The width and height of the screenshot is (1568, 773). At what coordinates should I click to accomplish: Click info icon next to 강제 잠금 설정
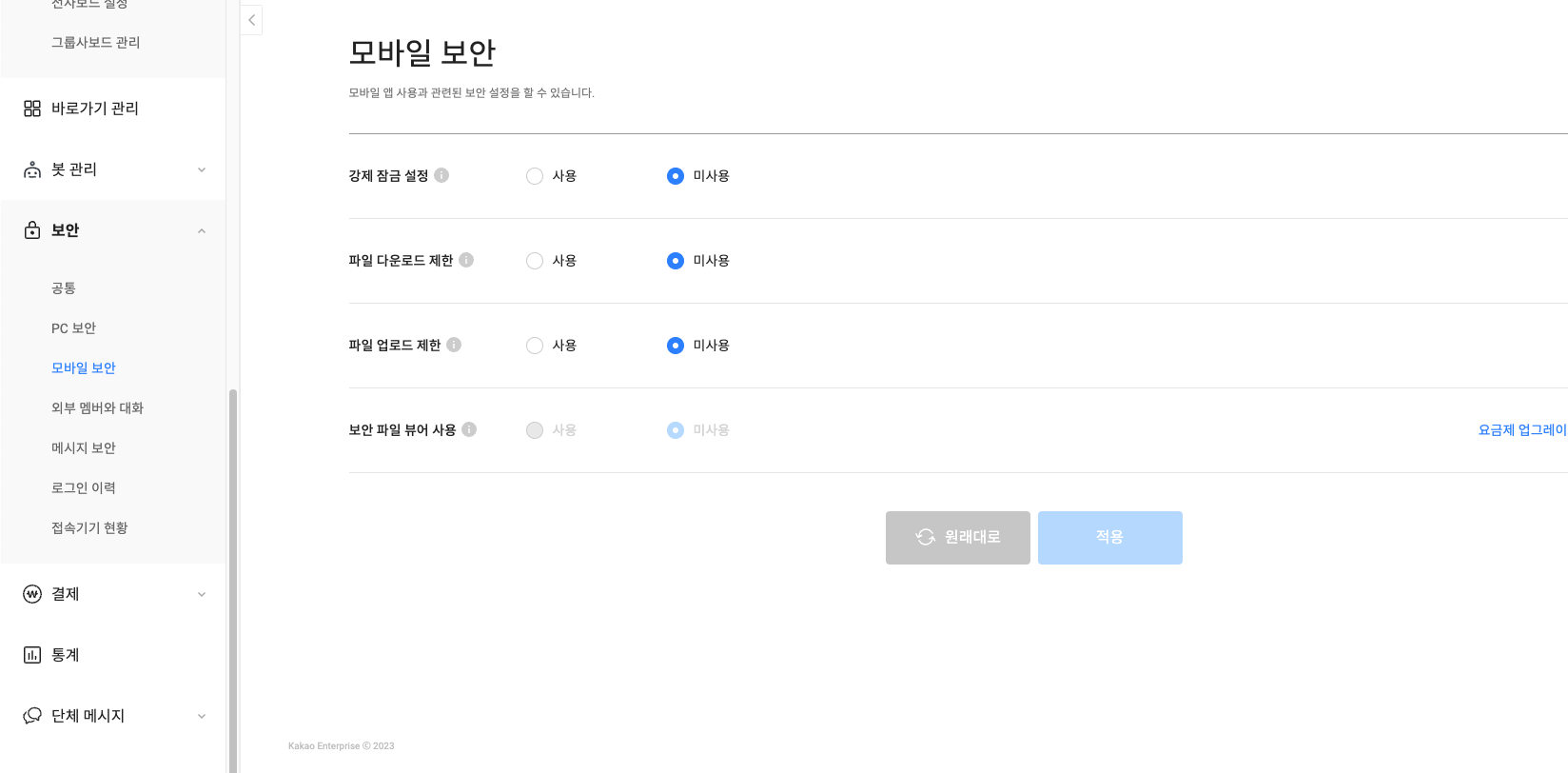441,175
